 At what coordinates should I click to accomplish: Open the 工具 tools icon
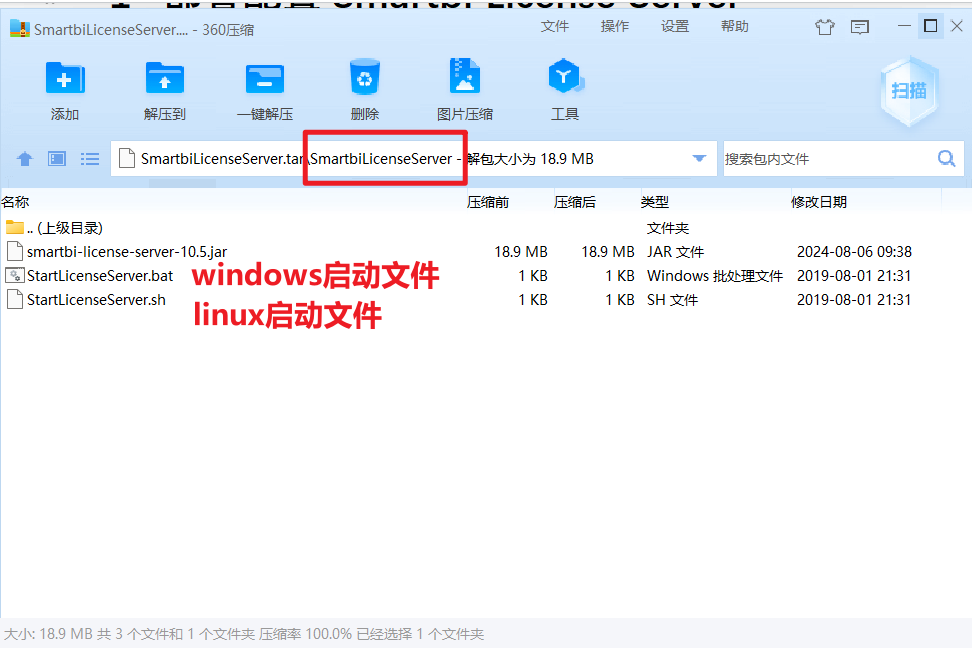click(565, 77)
